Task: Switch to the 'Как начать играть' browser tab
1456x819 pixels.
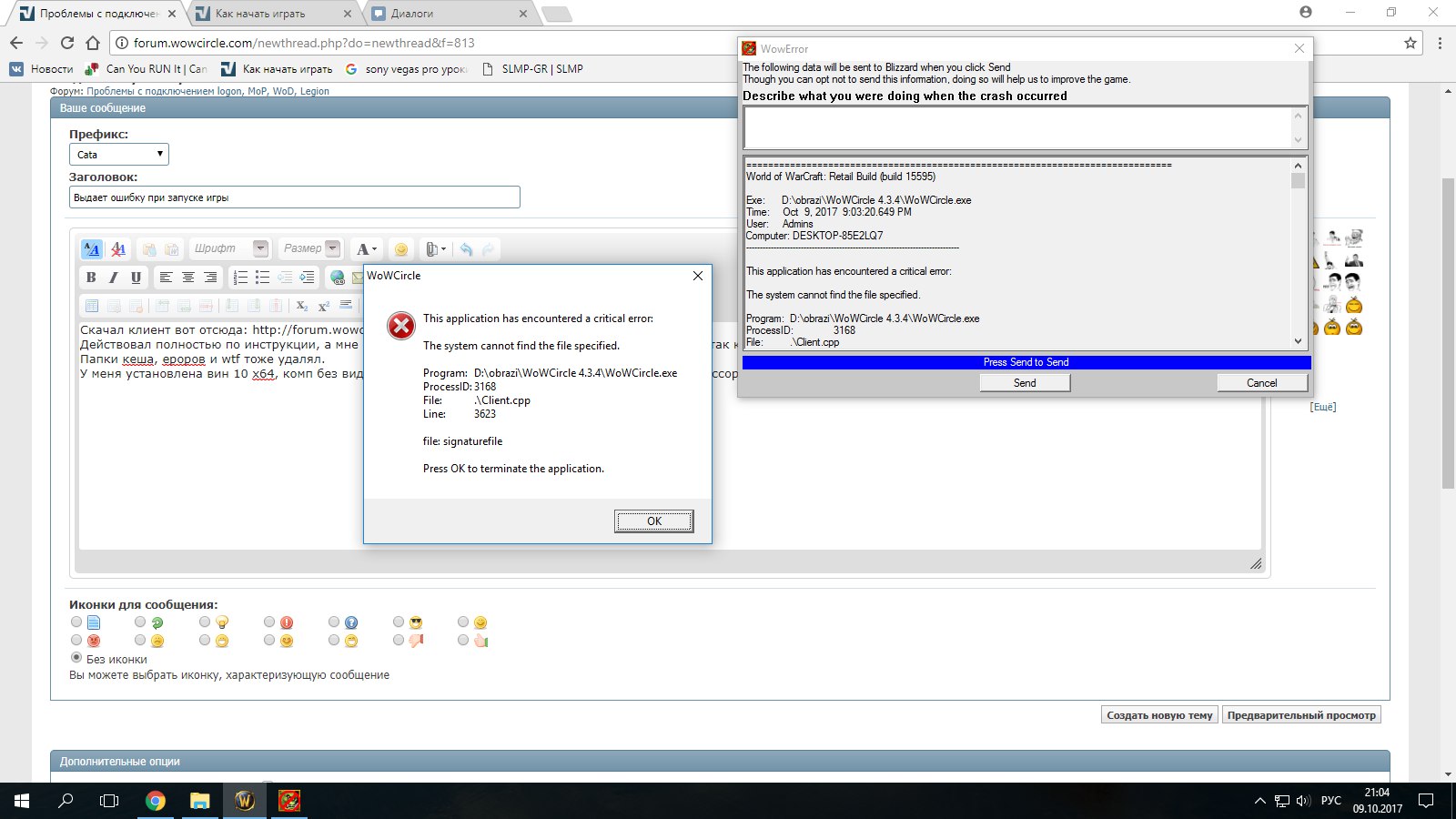Action: tap(271, 14)
